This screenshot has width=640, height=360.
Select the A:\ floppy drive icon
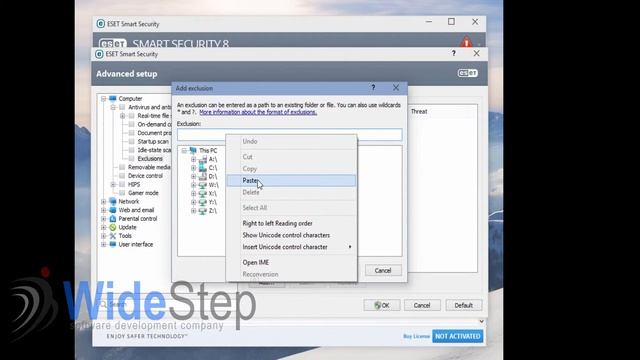click(202, 159)
